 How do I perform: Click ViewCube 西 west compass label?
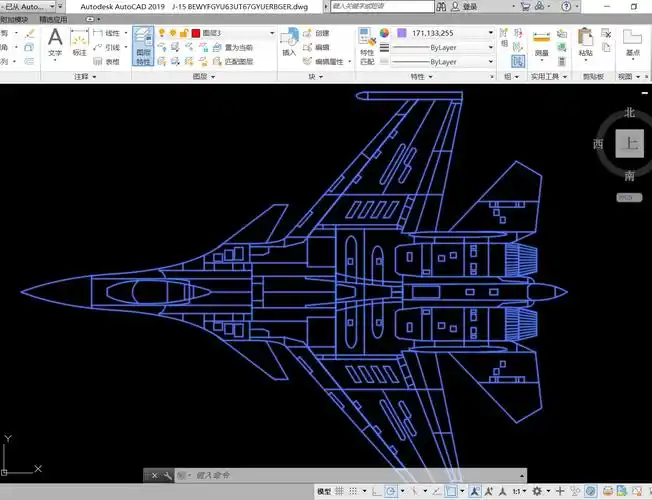tap(598, 144)
